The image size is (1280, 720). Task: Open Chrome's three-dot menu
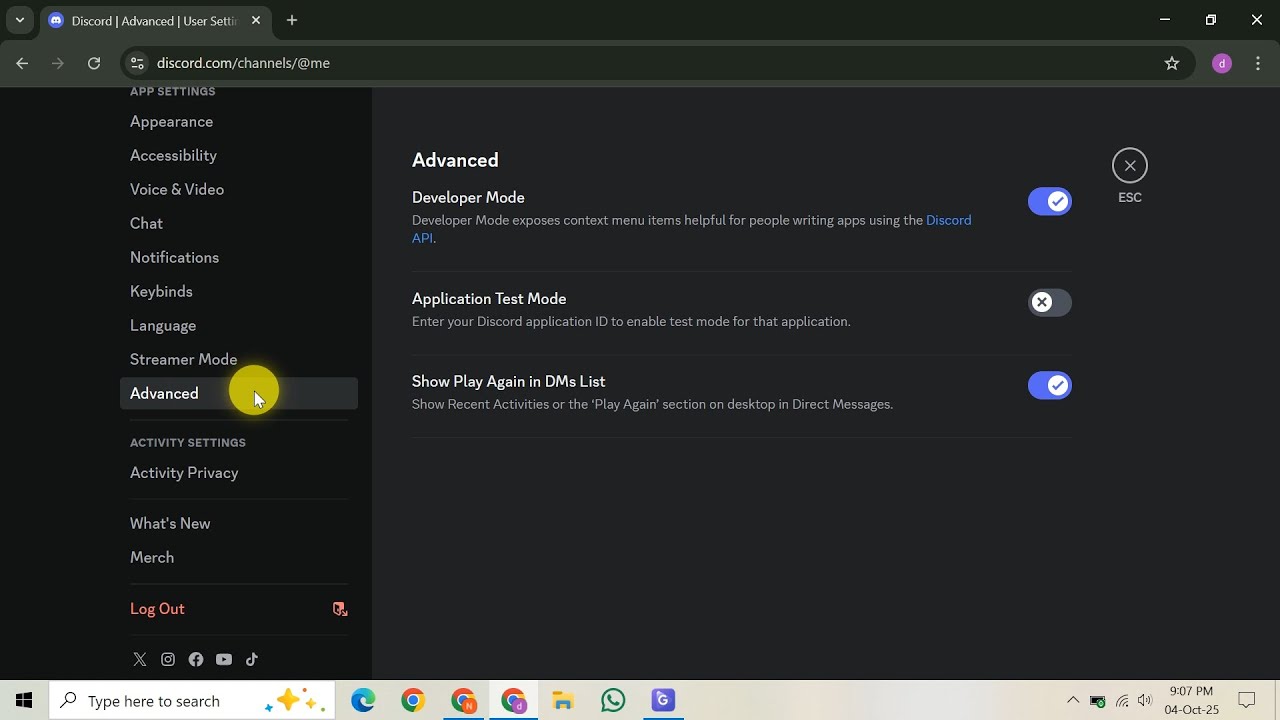1259,63
